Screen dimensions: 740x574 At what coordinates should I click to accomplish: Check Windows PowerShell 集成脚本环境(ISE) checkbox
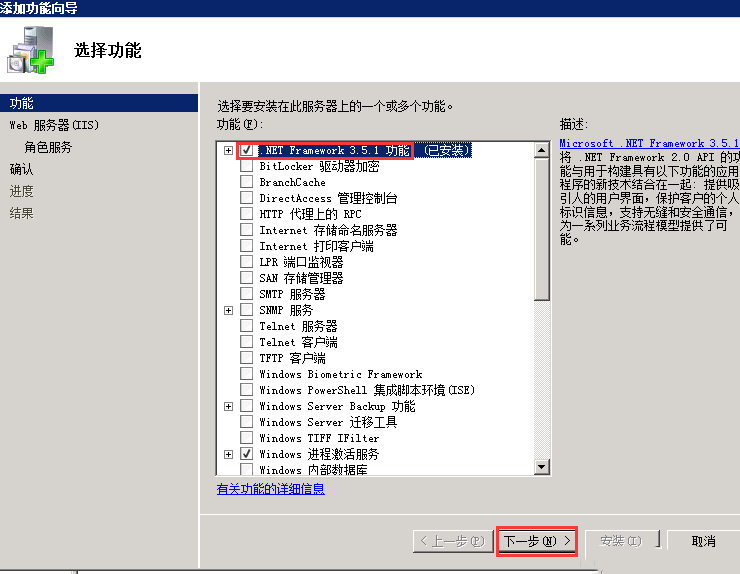tap(246, 390)
